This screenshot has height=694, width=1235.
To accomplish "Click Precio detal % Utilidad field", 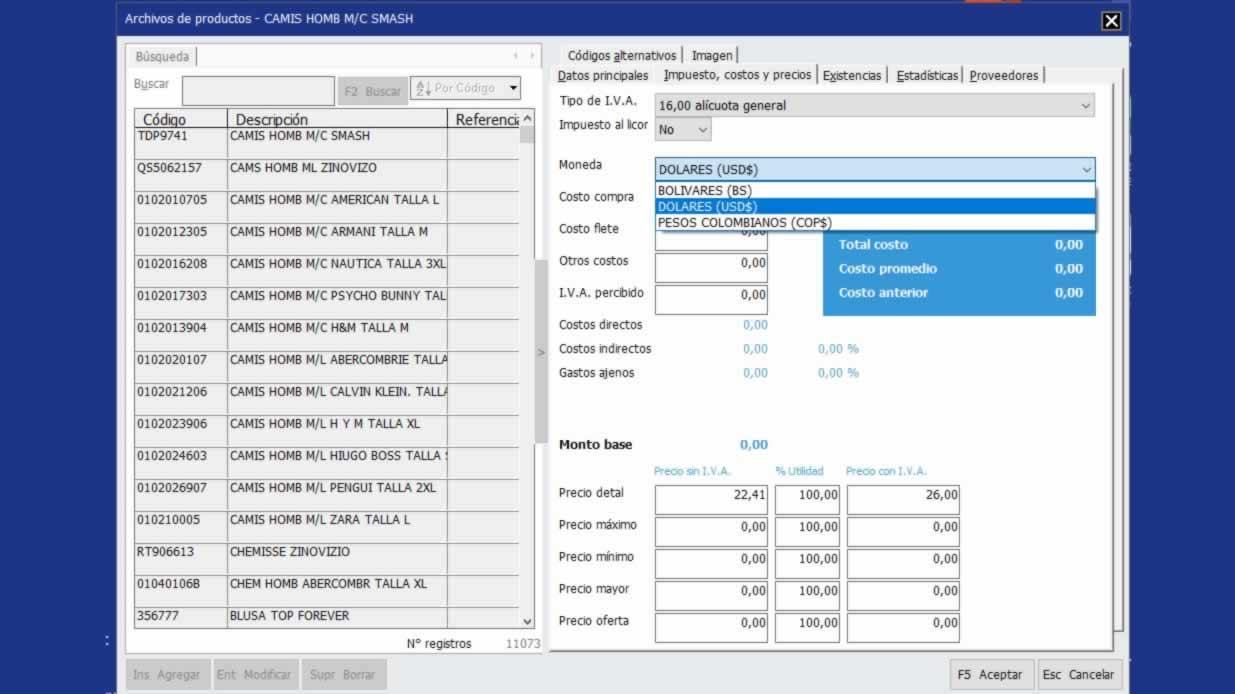I will point(807,500).
